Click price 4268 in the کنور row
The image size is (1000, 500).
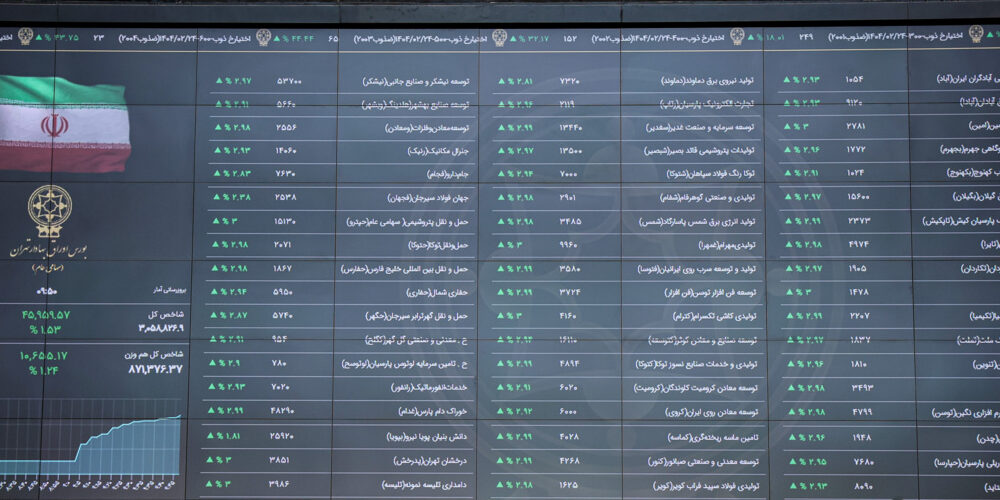[x=569, y=459]
